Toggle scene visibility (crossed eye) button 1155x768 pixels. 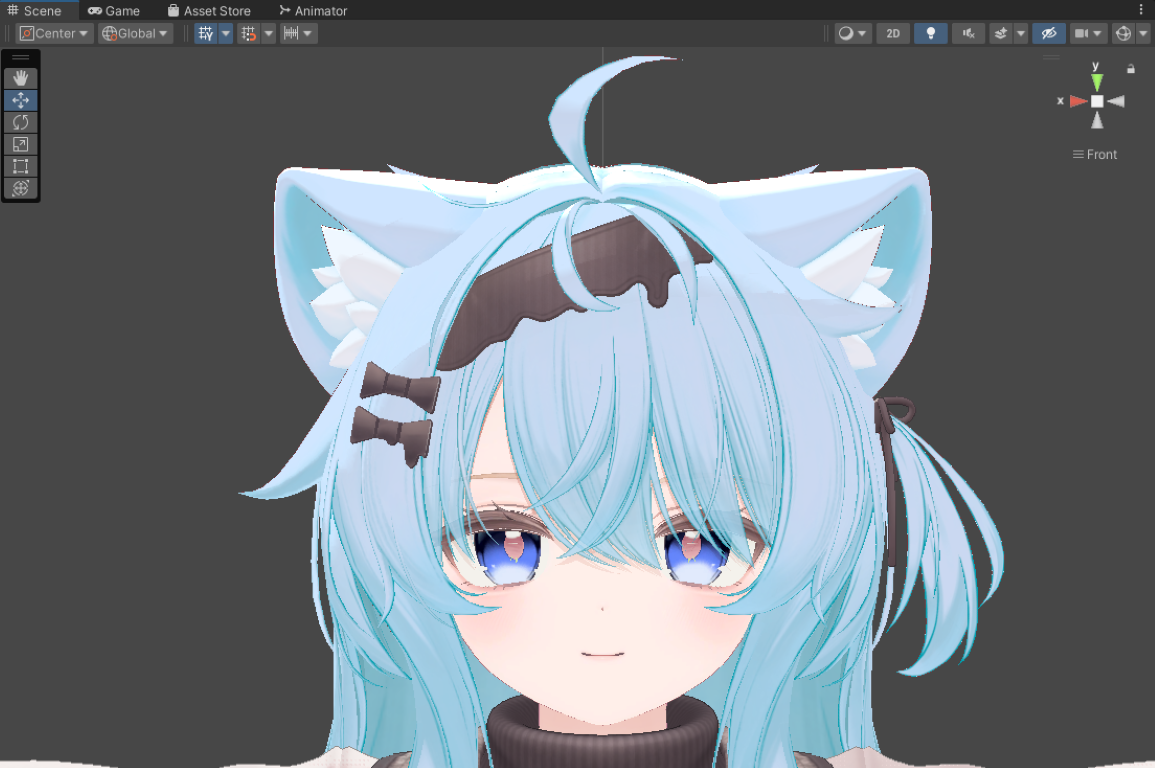pos(1048,33)
